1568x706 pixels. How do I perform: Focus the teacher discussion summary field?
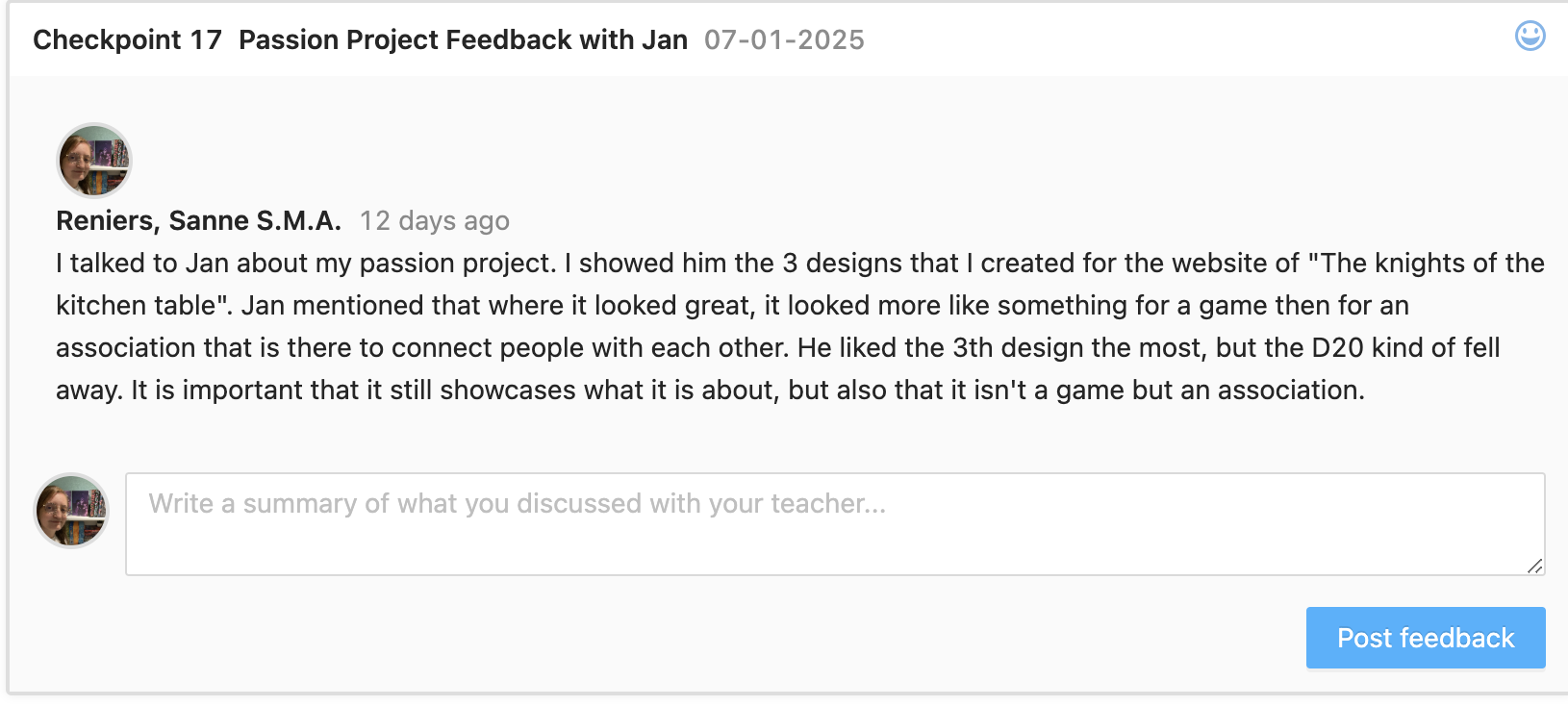(834, 524)
